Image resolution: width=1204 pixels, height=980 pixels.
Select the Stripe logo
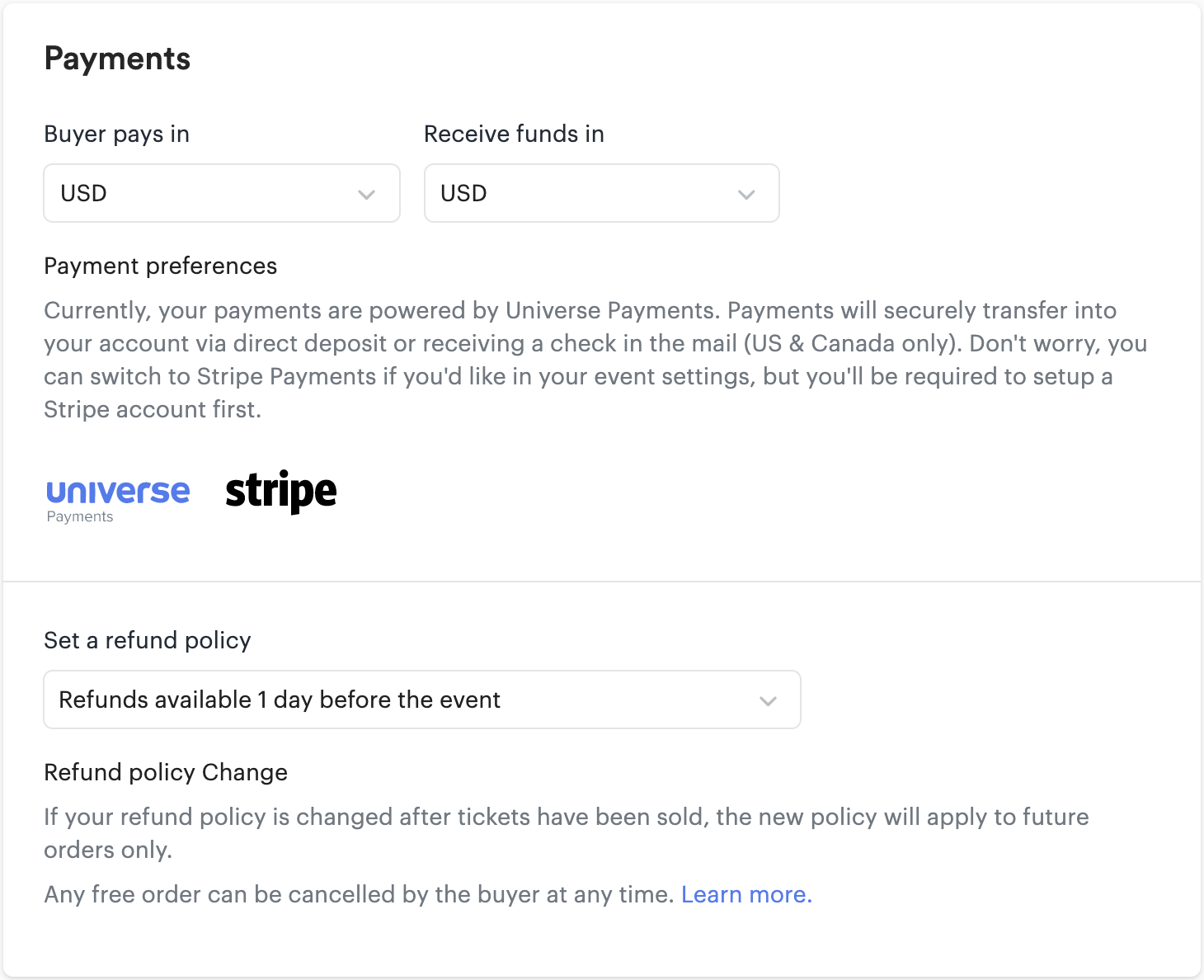click(x=280, y=492)
